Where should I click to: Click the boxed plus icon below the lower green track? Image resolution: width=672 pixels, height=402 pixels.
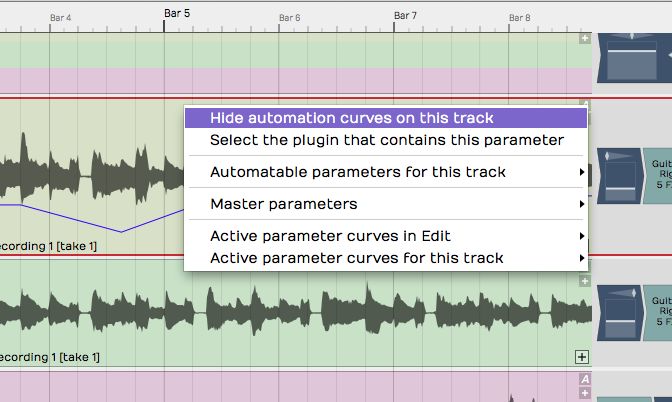click(x=583, y=356)
